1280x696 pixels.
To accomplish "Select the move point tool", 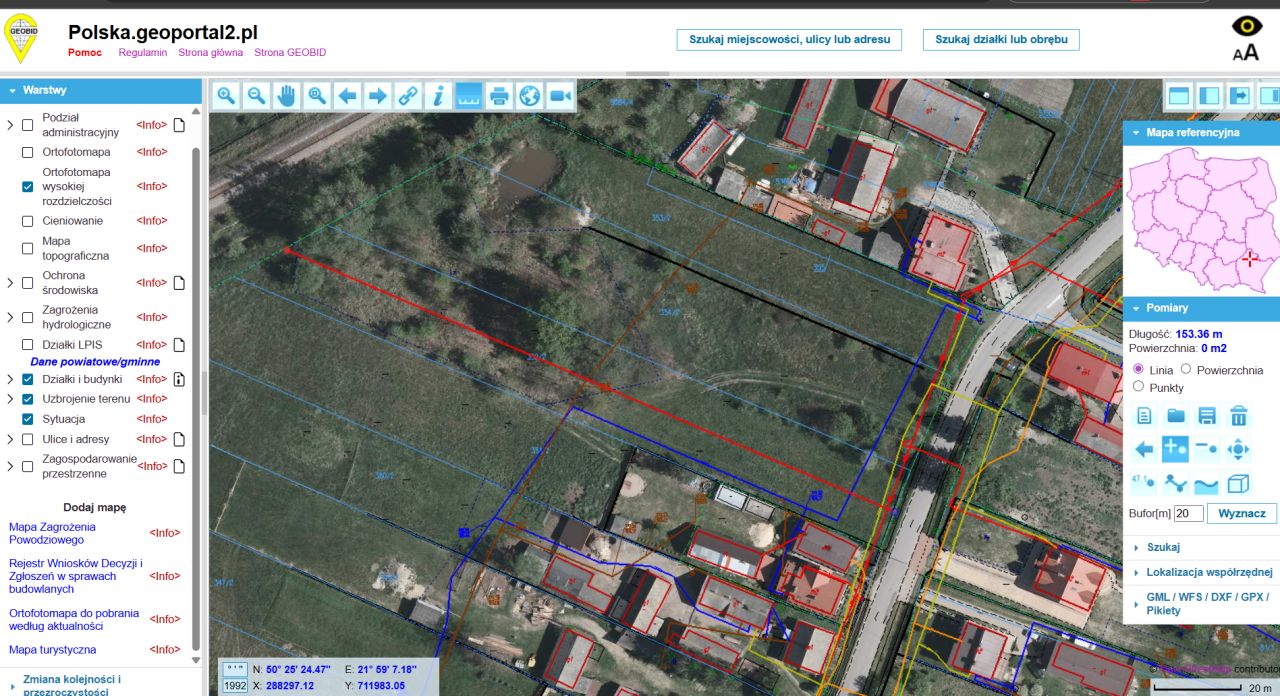I will [1238, 449].
